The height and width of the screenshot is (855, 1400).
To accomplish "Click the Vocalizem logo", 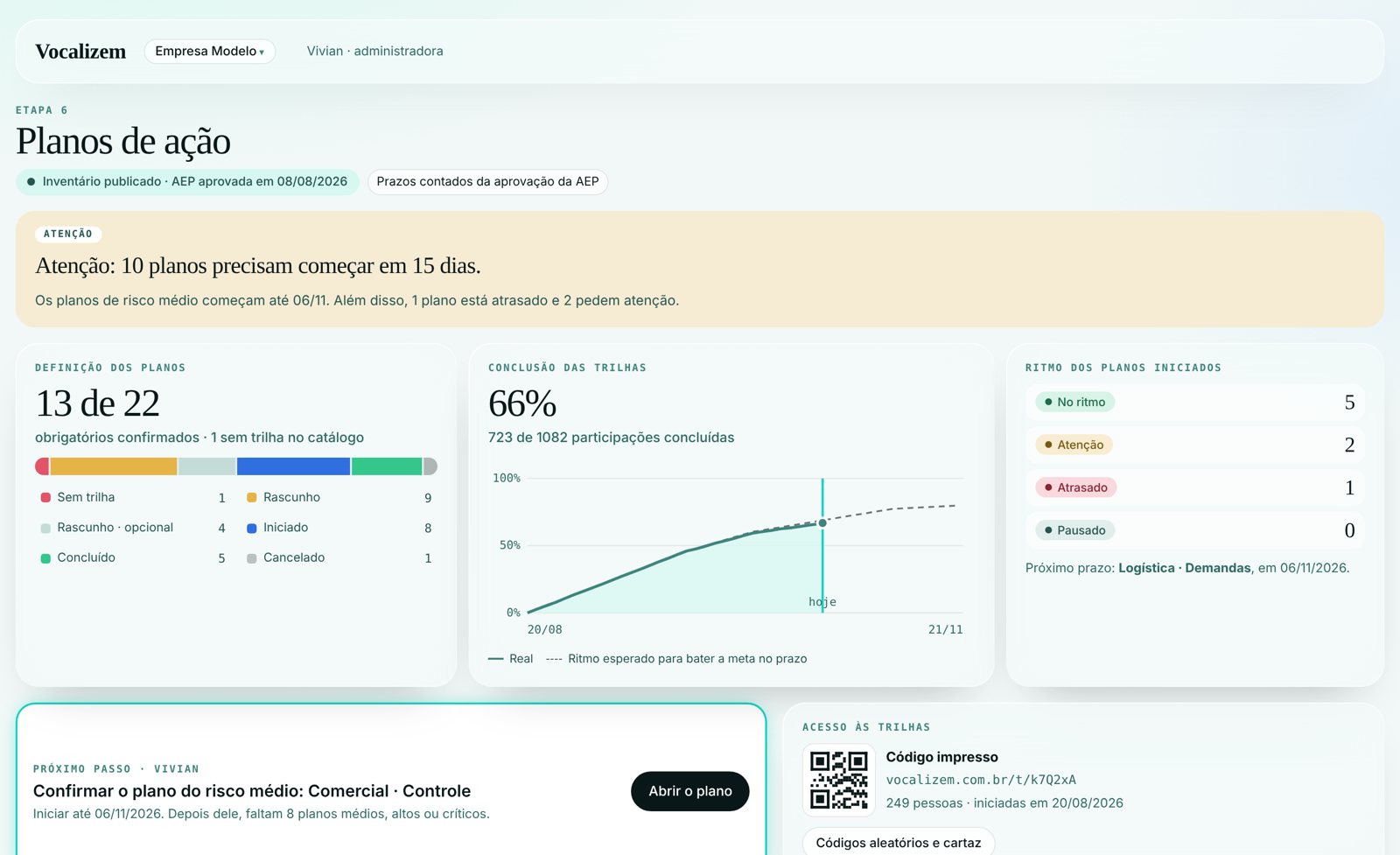I will click(80, 52).
